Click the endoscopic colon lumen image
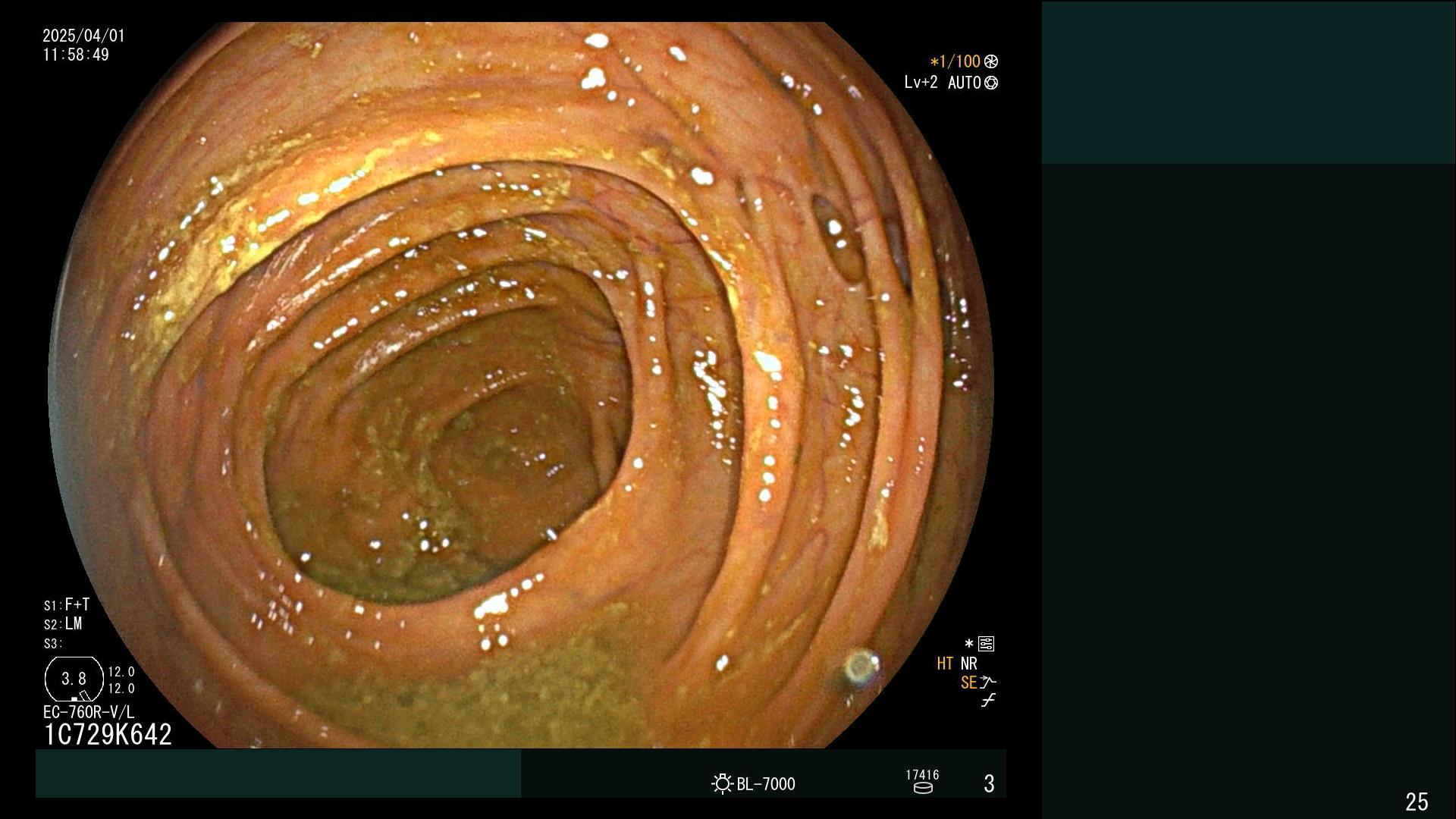Screen dimensions: 1456x819 pos(521,385)
